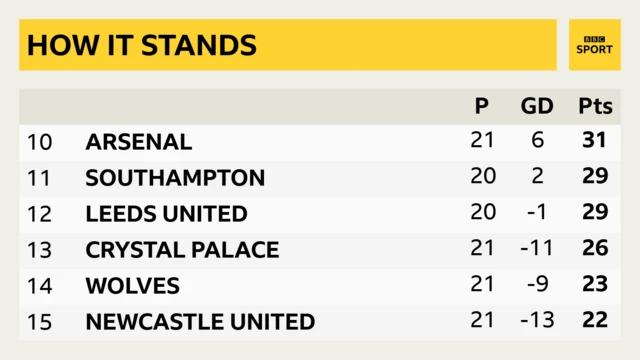Select the P column header
Image resolution: width=640 pixels, height=360 pixels.
click(482, 106)
